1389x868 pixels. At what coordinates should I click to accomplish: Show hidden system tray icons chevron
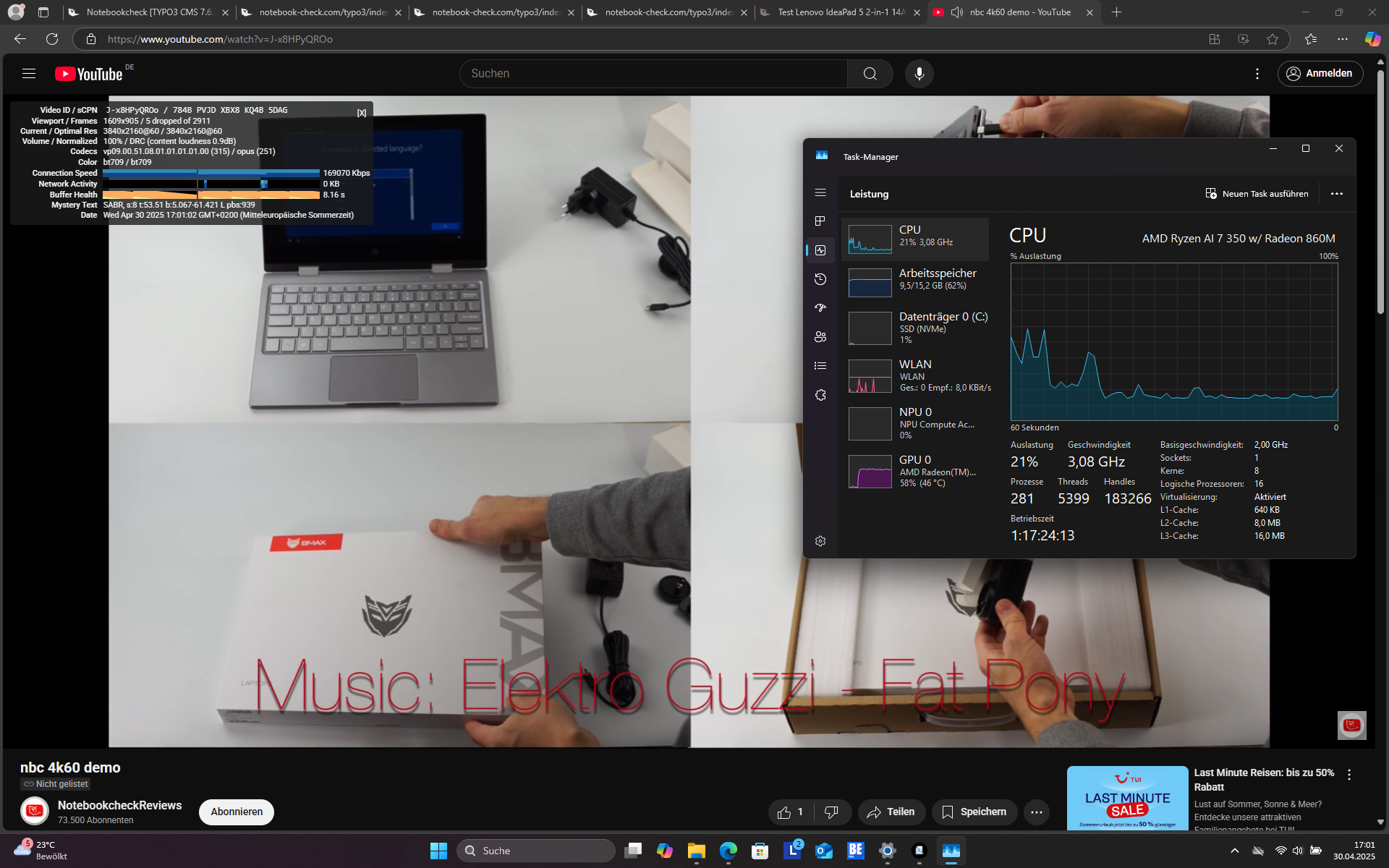1235,851
